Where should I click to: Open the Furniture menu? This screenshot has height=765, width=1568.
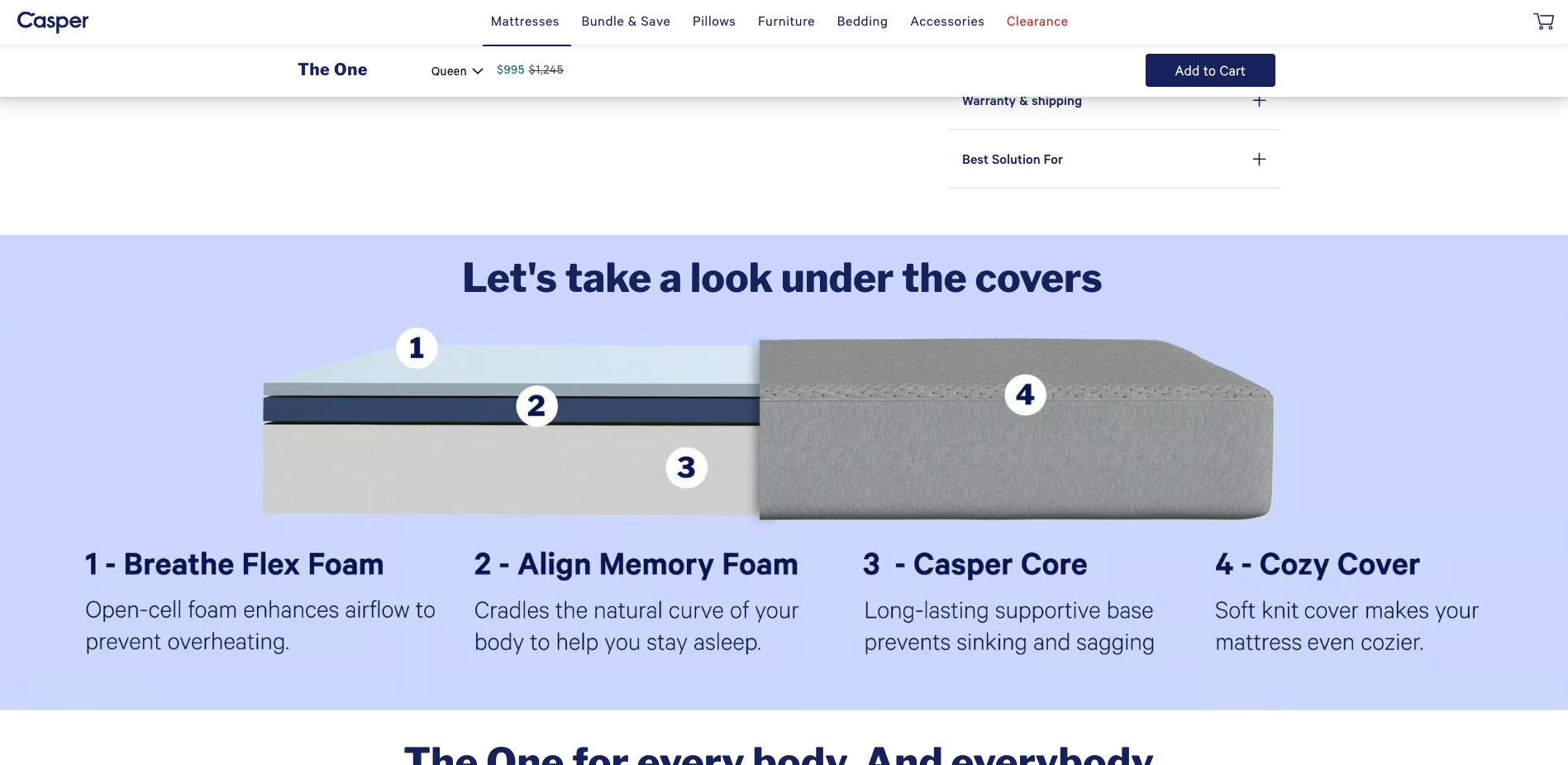[786, 22]
